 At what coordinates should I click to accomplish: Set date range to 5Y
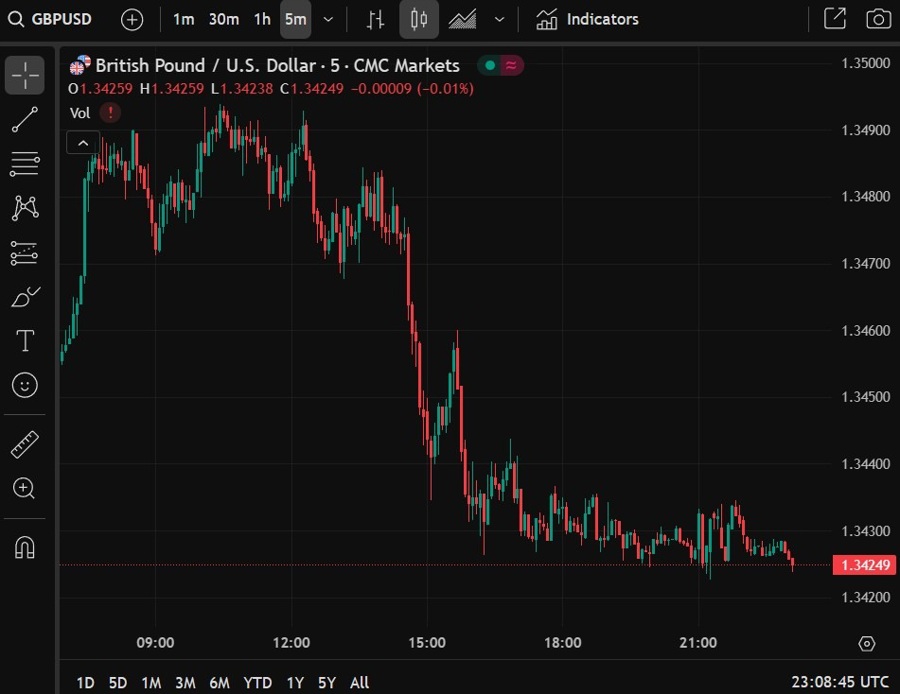pyautogui.click(x=327, y=683)
